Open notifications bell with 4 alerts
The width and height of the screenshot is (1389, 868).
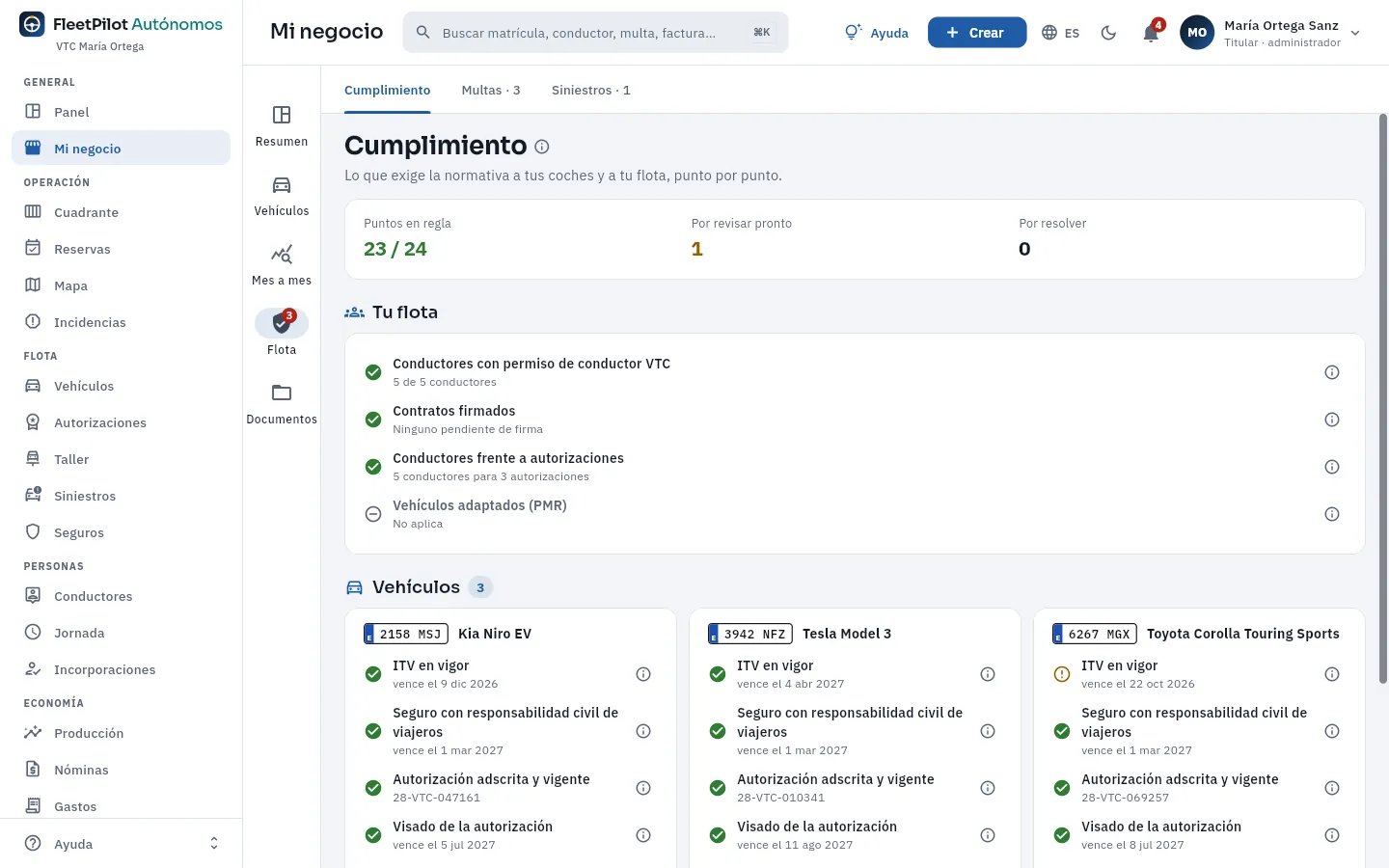point(1151,33)
